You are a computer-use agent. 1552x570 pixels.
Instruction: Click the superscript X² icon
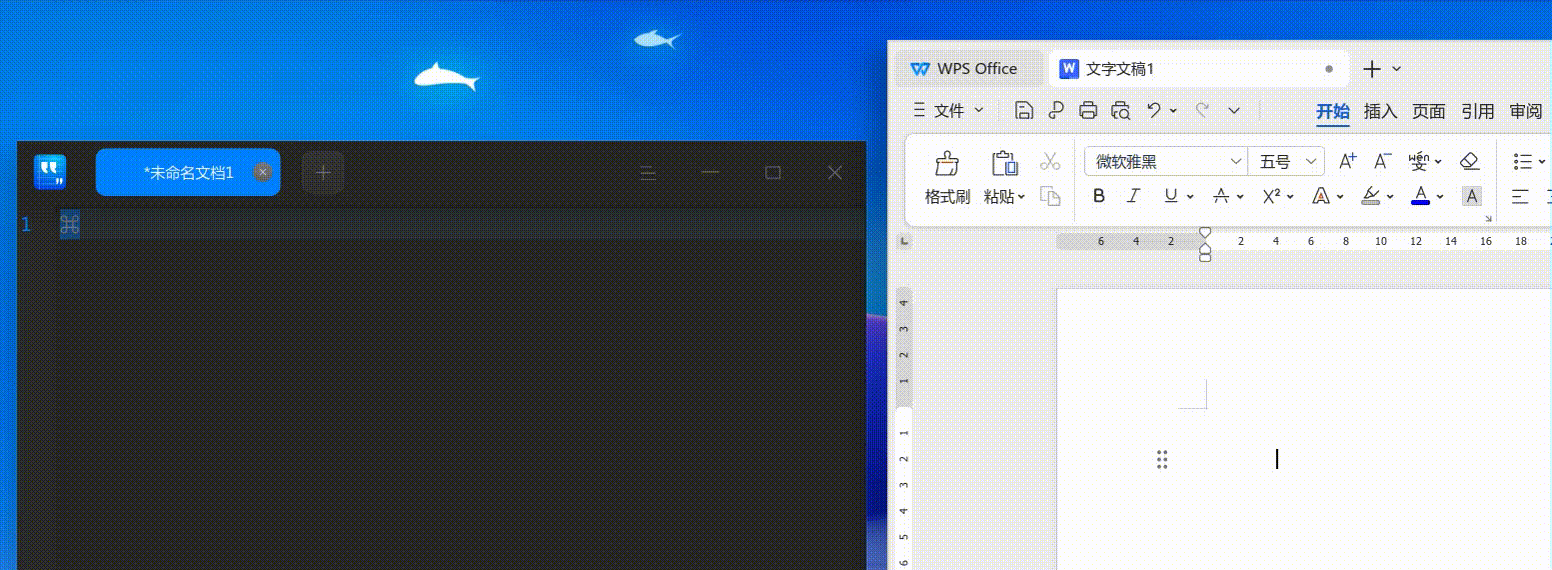[1271, 196]
